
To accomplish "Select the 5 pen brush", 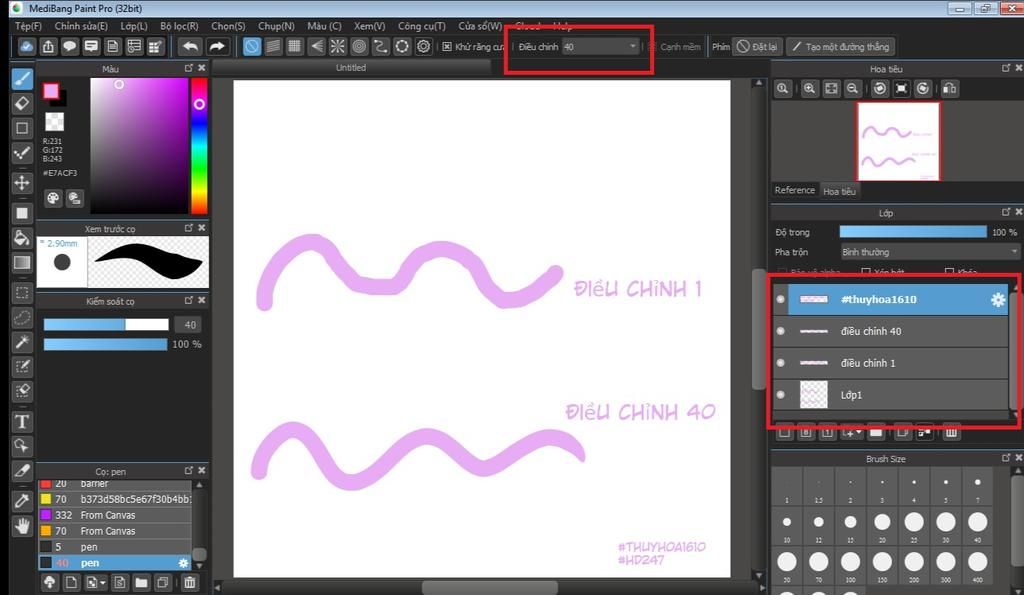I will 115,547.
